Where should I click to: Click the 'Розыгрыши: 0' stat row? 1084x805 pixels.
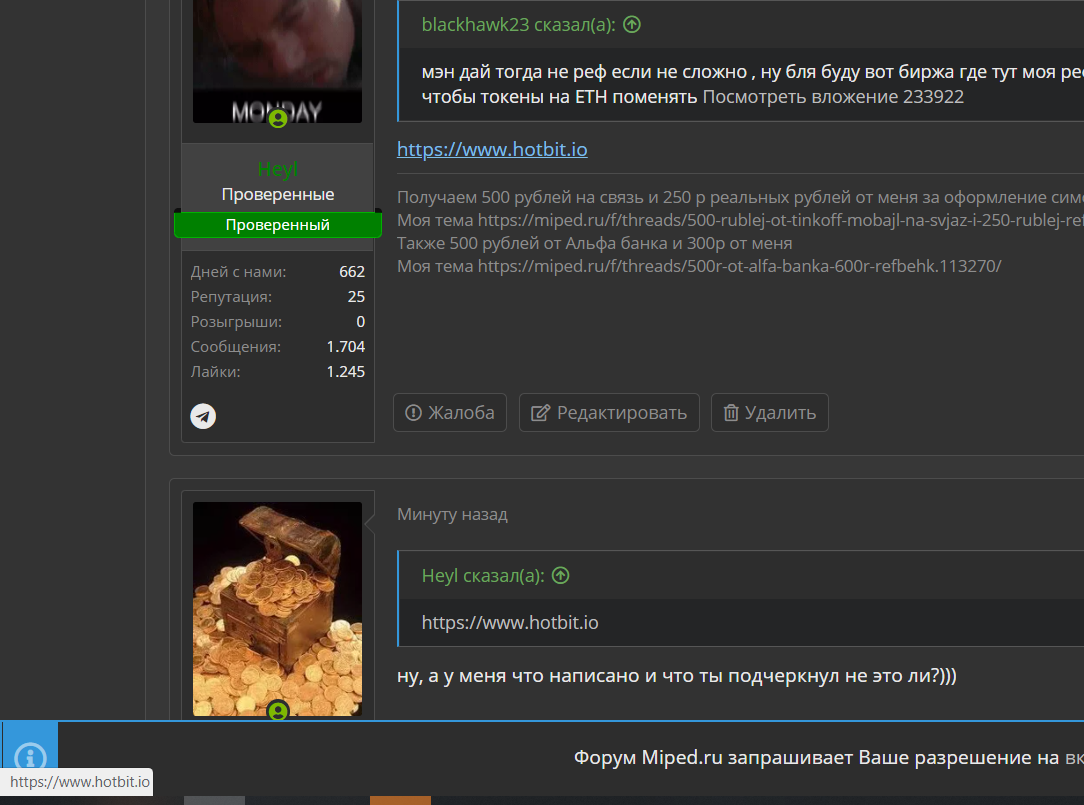[277, 322]
